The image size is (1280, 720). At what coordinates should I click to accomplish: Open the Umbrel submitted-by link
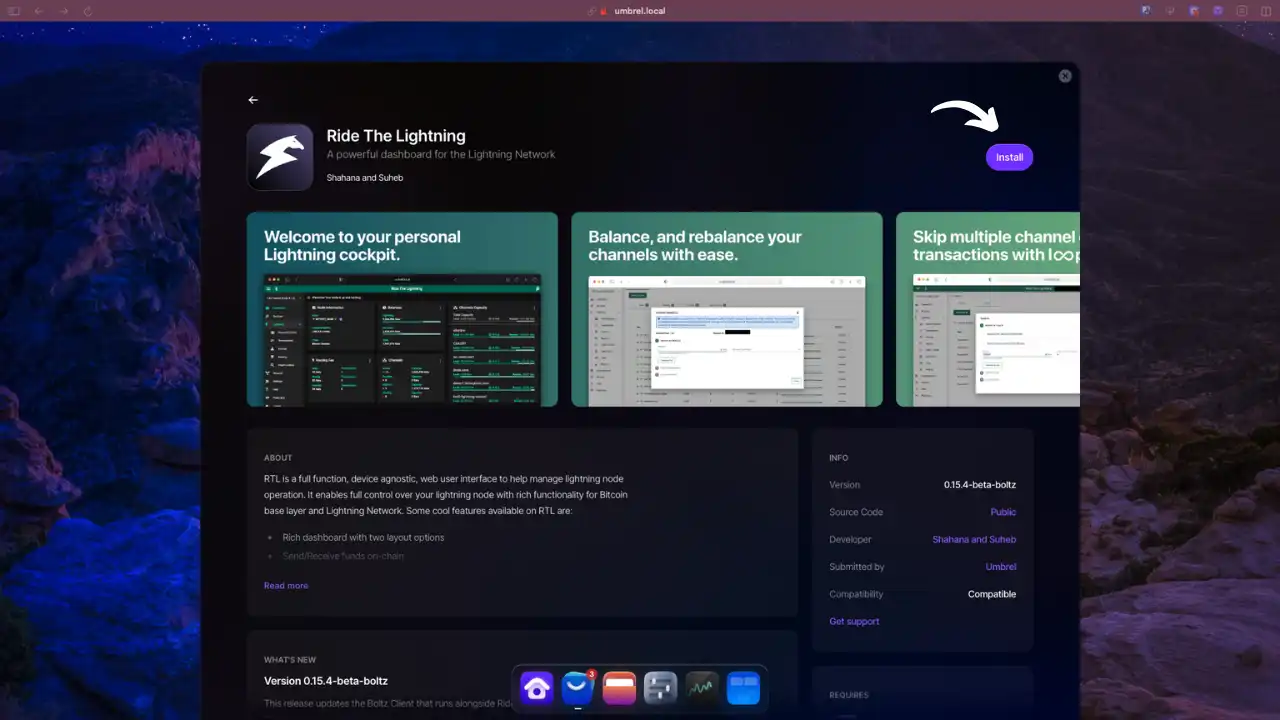click(x=1001, y=567)
